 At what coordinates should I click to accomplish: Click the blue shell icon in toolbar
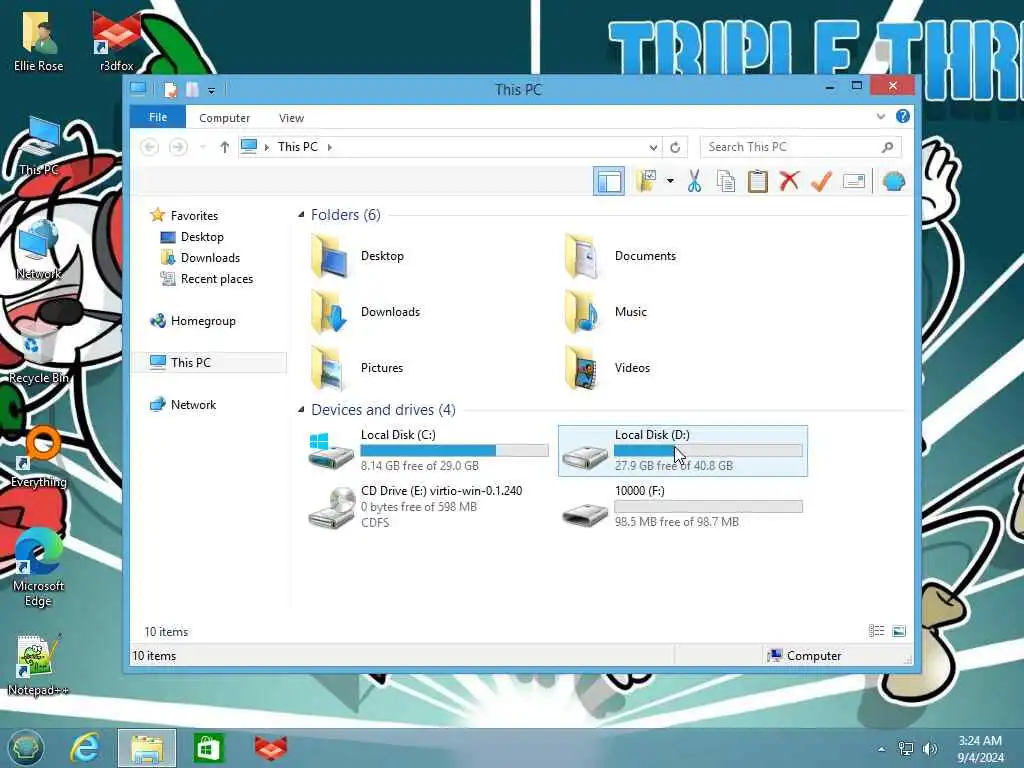click(x=893, y=181)
